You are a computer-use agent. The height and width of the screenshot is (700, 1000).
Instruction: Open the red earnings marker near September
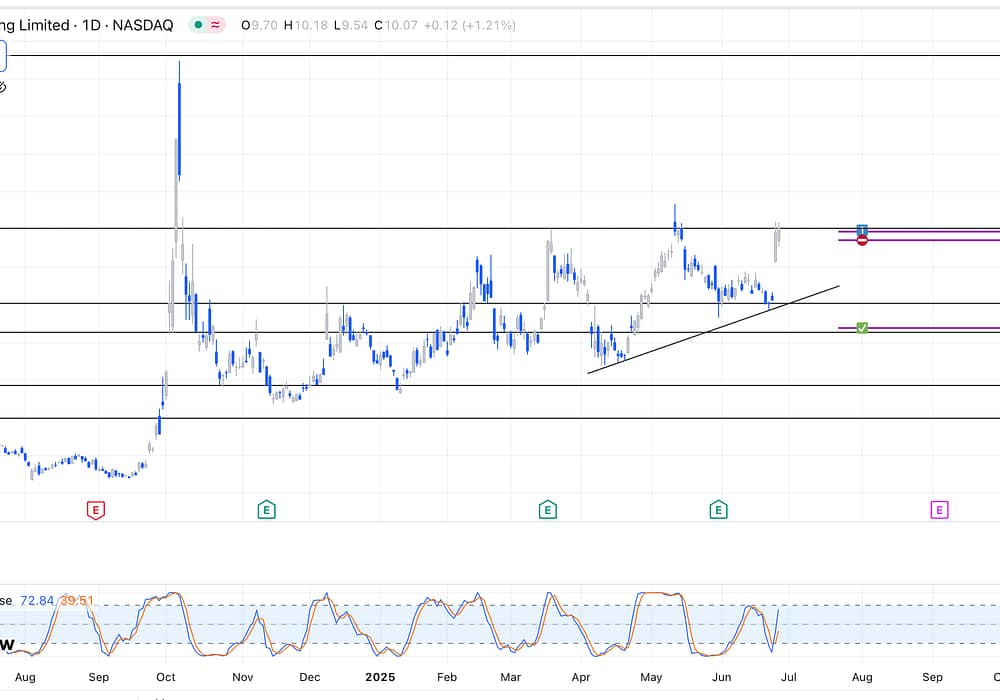coord(96,510)
